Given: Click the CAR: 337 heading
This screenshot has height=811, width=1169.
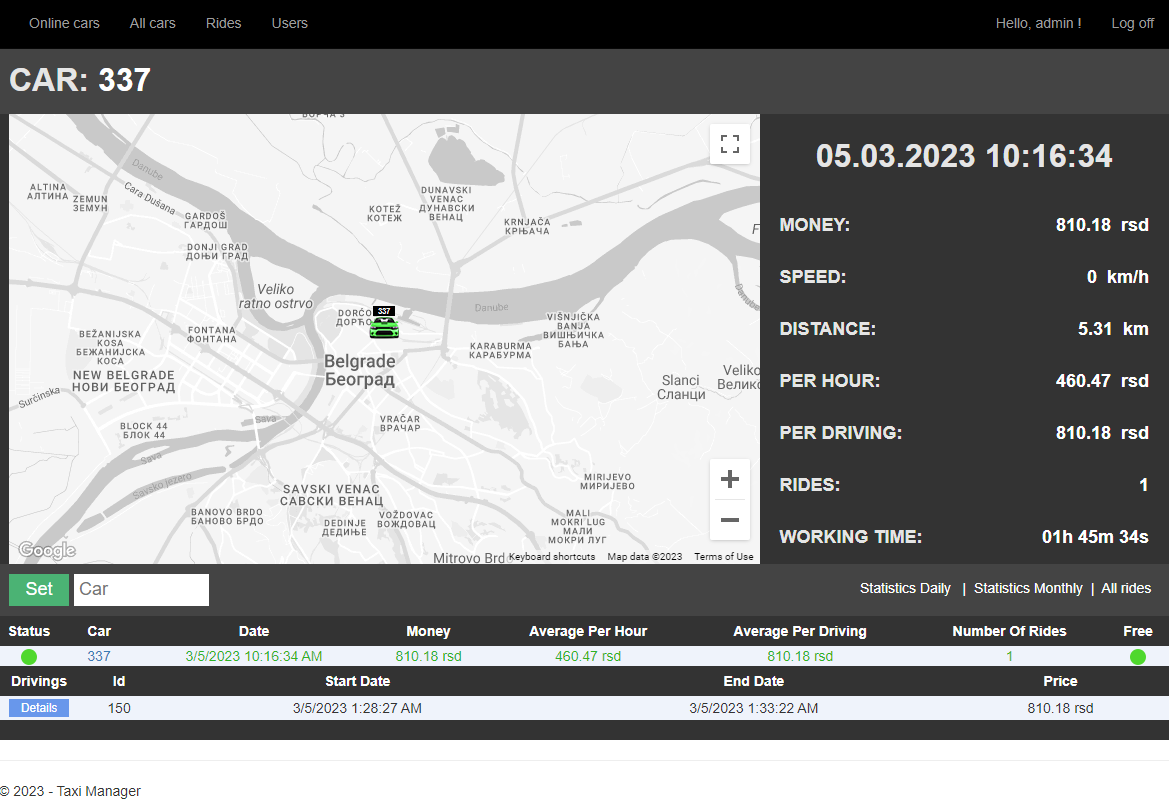Looking at the screenshot, I should (80, 80).
